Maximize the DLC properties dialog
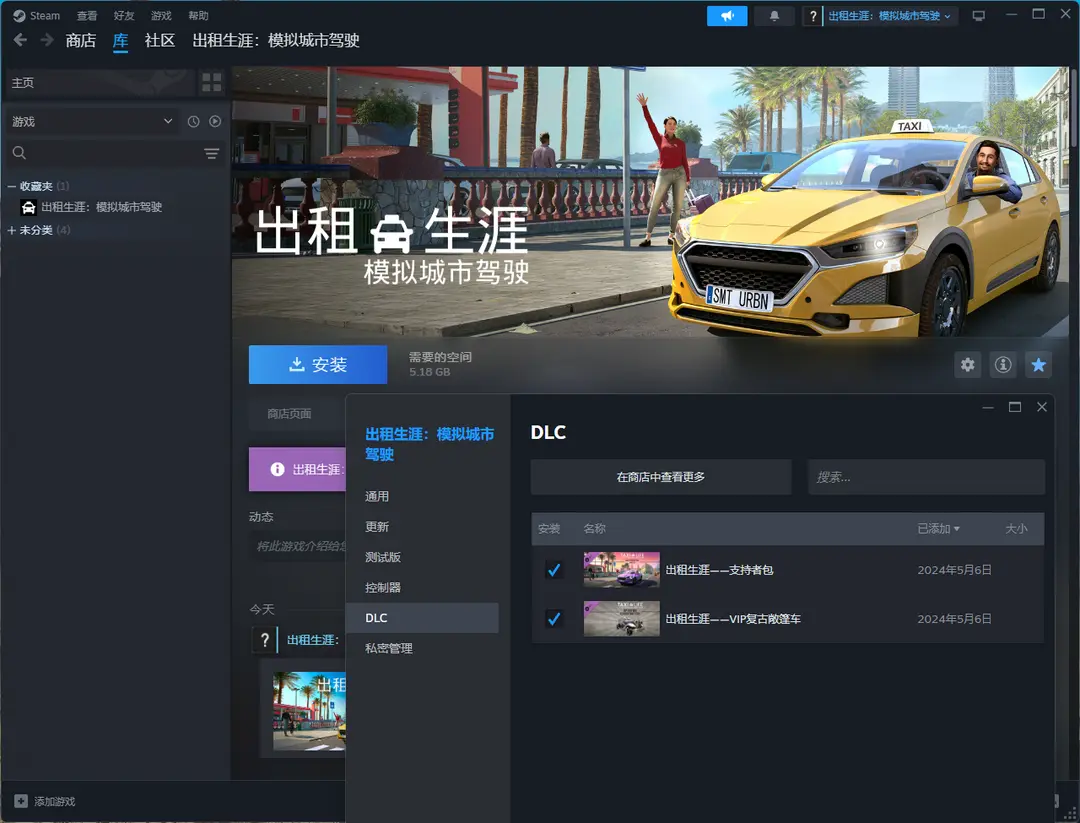Screen dimensions: 1080x823 tap(1015, 407)
